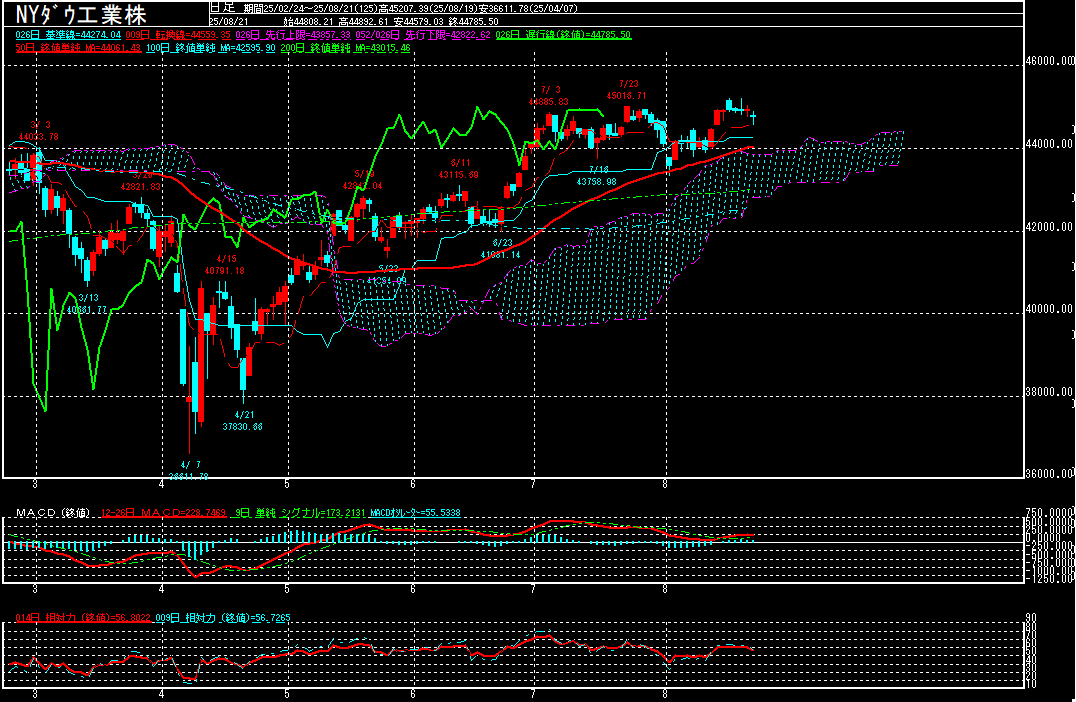Image resolution: width=1076 pixels, height=702 pixels.
Task: Click the daily high 高44892.61 value
Action: click(x=363, y=22)
